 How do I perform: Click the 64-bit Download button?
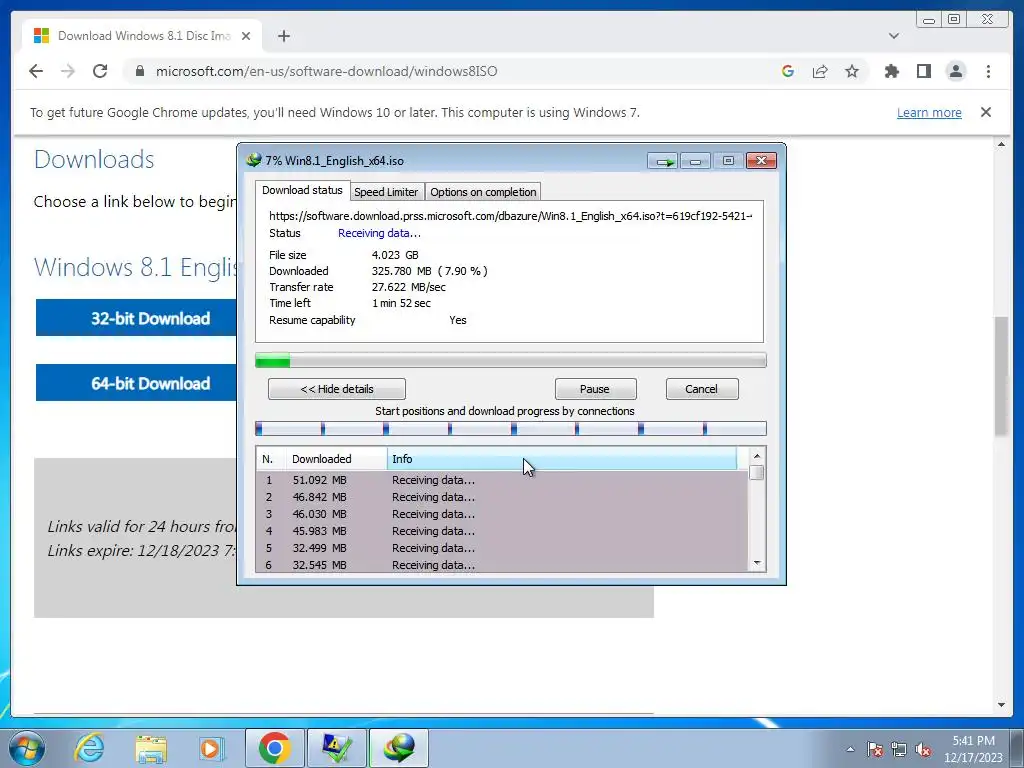pos(136,383)
